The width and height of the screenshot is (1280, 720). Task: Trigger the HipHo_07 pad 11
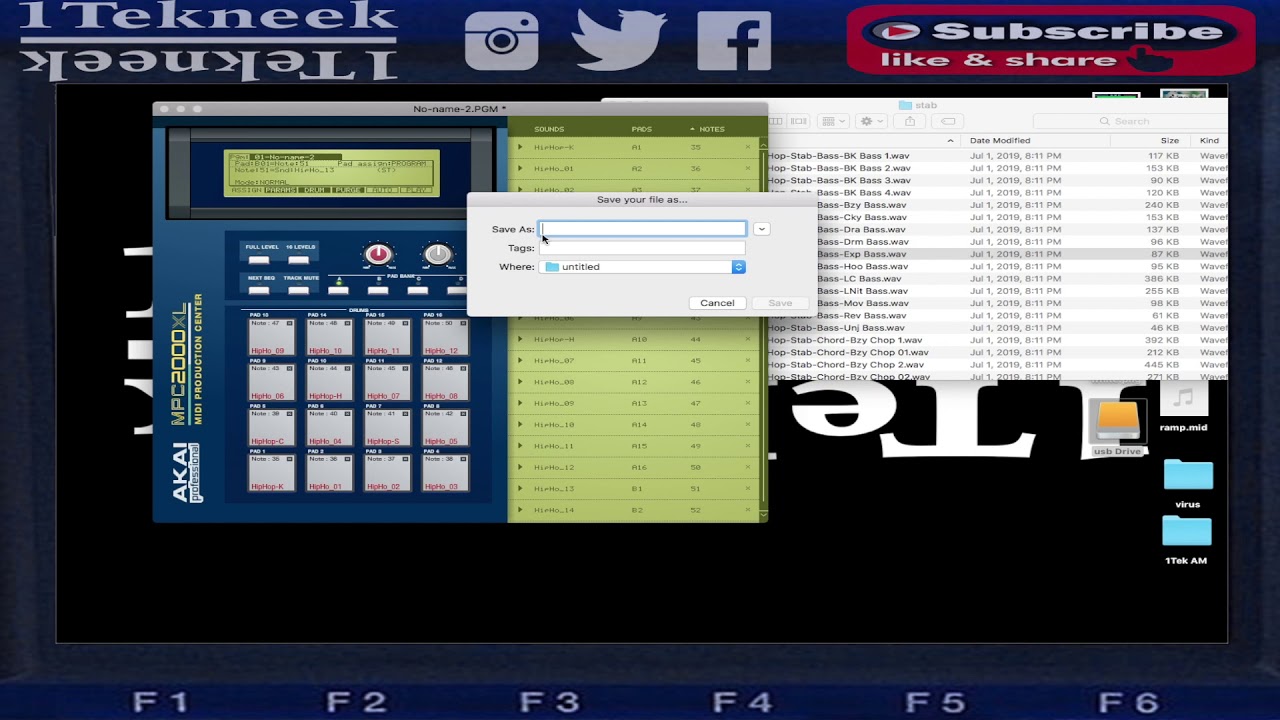(x=387, y=382)
